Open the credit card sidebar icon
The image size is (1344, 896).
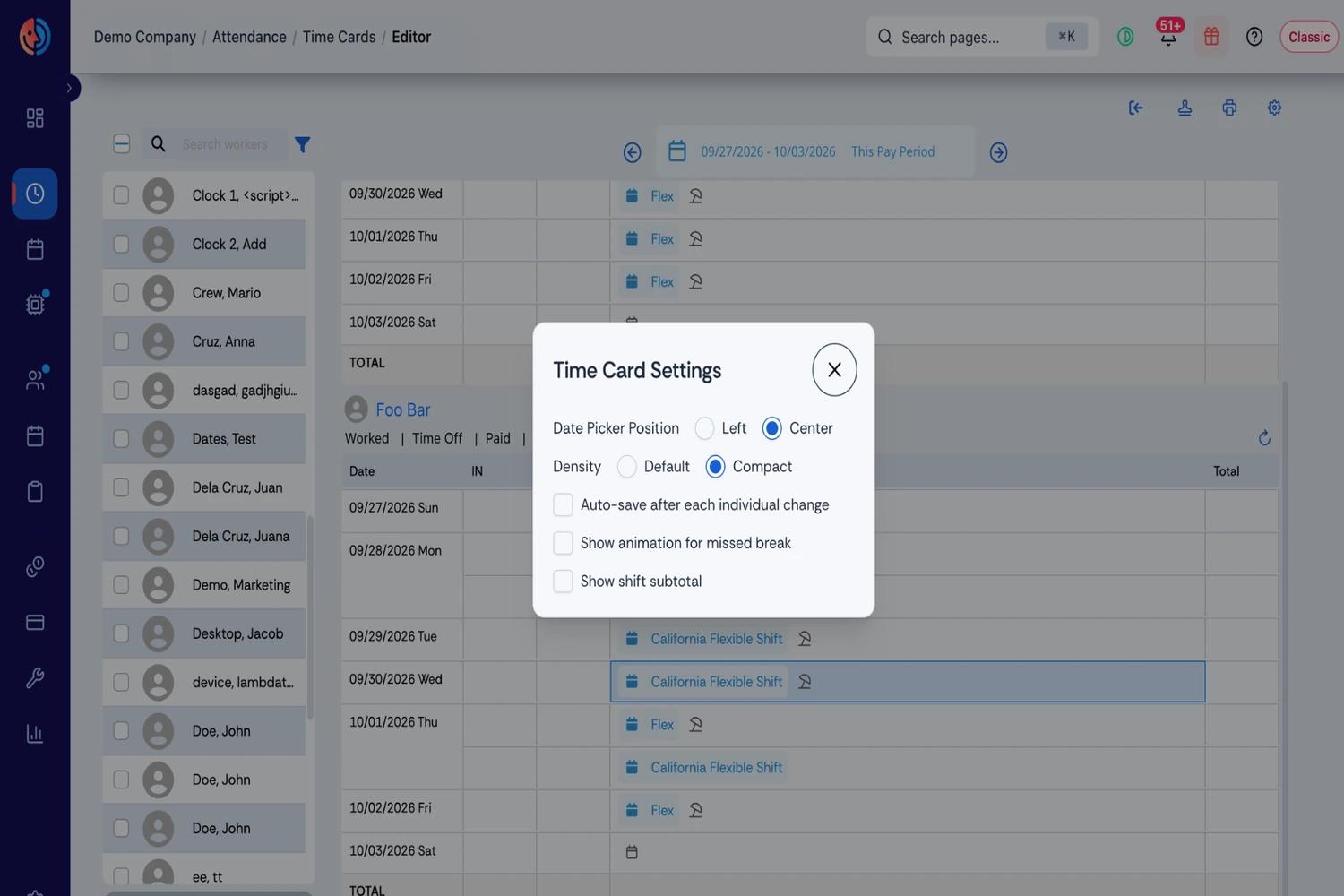point(35,622)
